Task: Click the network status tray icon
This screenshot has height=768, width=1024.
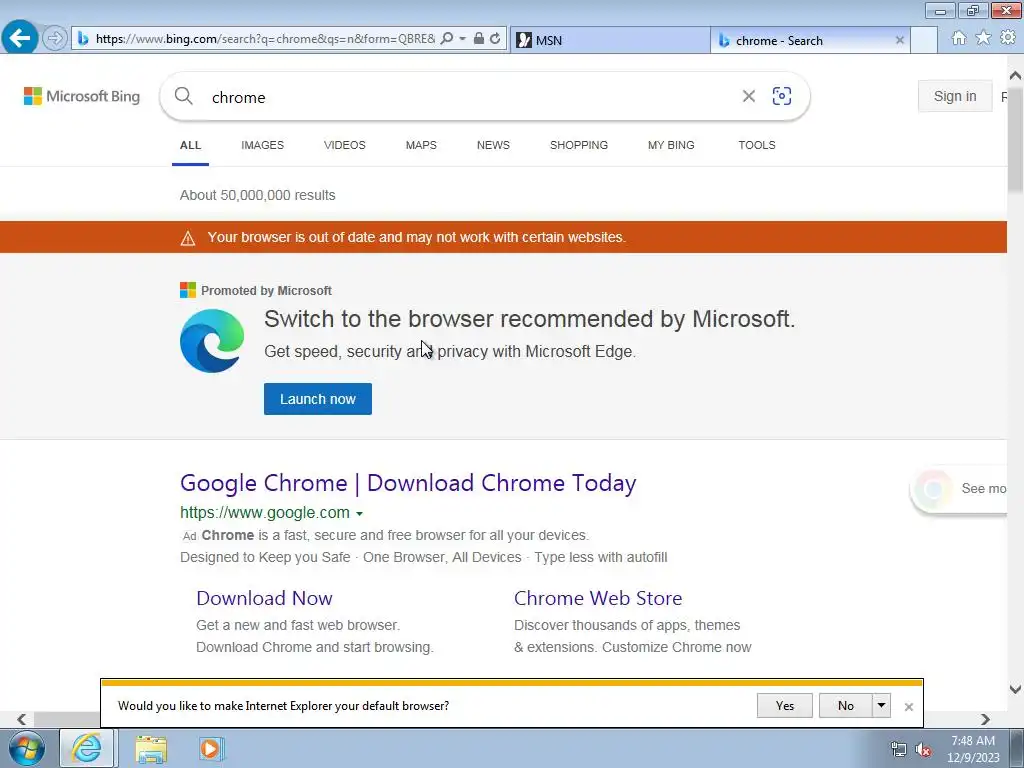Action: 899,750
